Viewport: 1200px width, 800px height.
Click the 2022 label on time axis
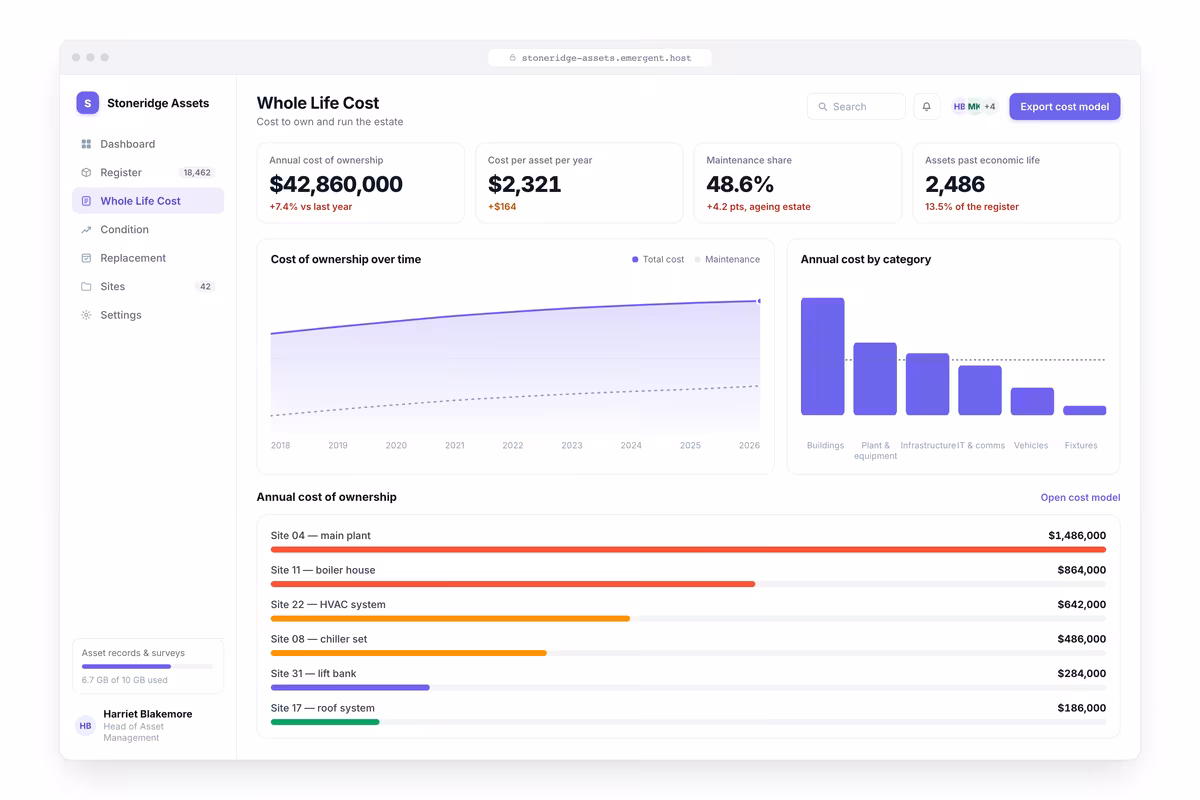(513, 446)
